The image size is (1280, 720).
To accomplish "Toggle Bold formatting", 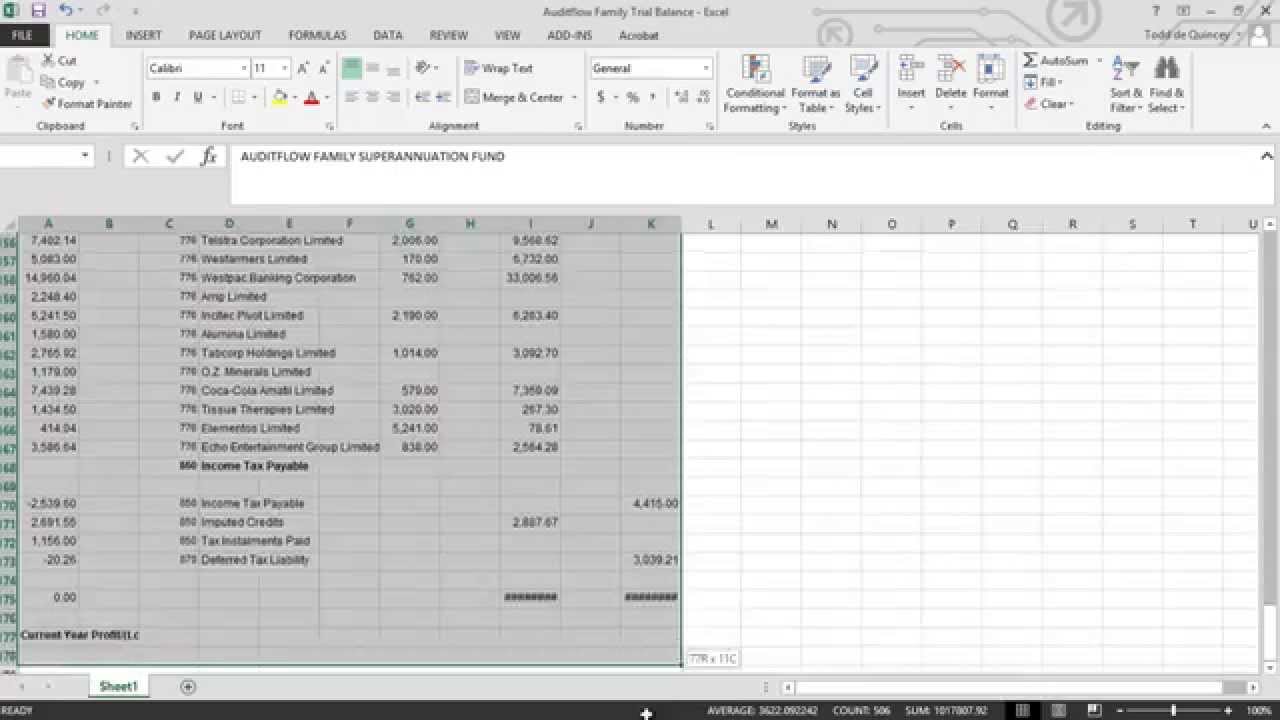I will (156, 97).
